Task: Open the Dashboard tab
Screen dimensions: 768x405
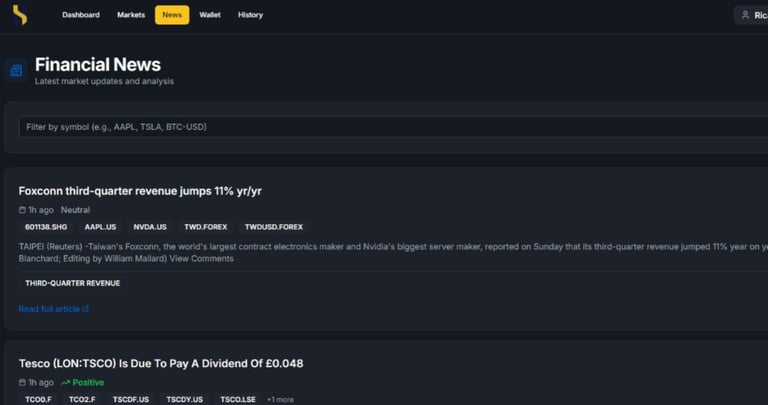Action: point(81,15)
